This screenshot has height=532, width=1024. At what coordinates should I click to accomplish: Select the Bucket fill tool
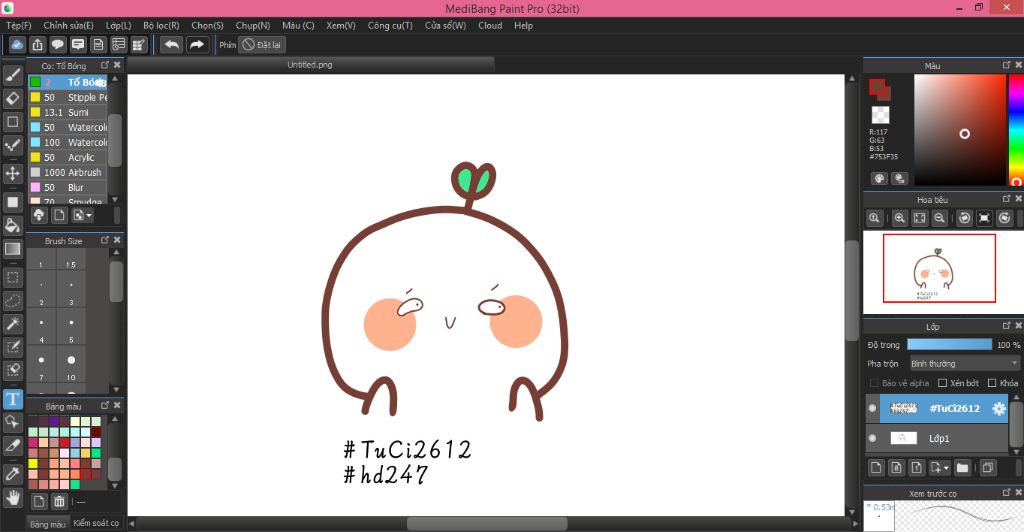pos(12,225)
